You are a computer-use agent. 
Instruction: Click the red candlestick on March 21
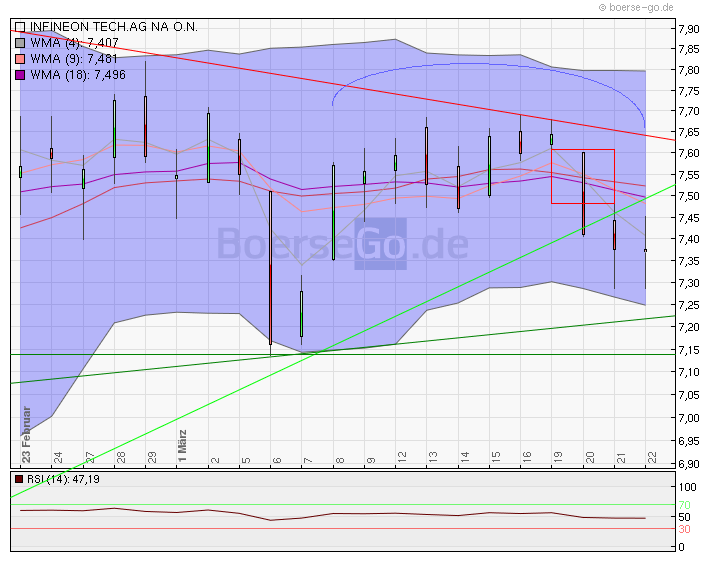[614, 235]
